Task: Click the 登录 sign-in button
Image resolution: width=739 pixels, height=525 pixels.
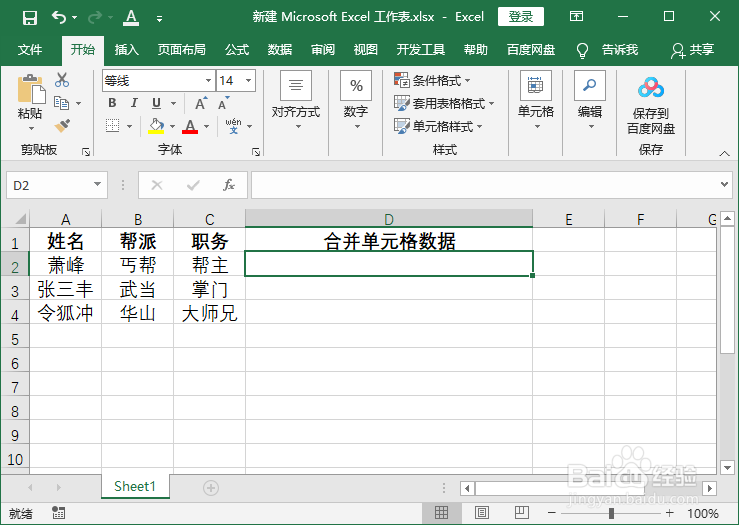Action: [x=520, y=17]
